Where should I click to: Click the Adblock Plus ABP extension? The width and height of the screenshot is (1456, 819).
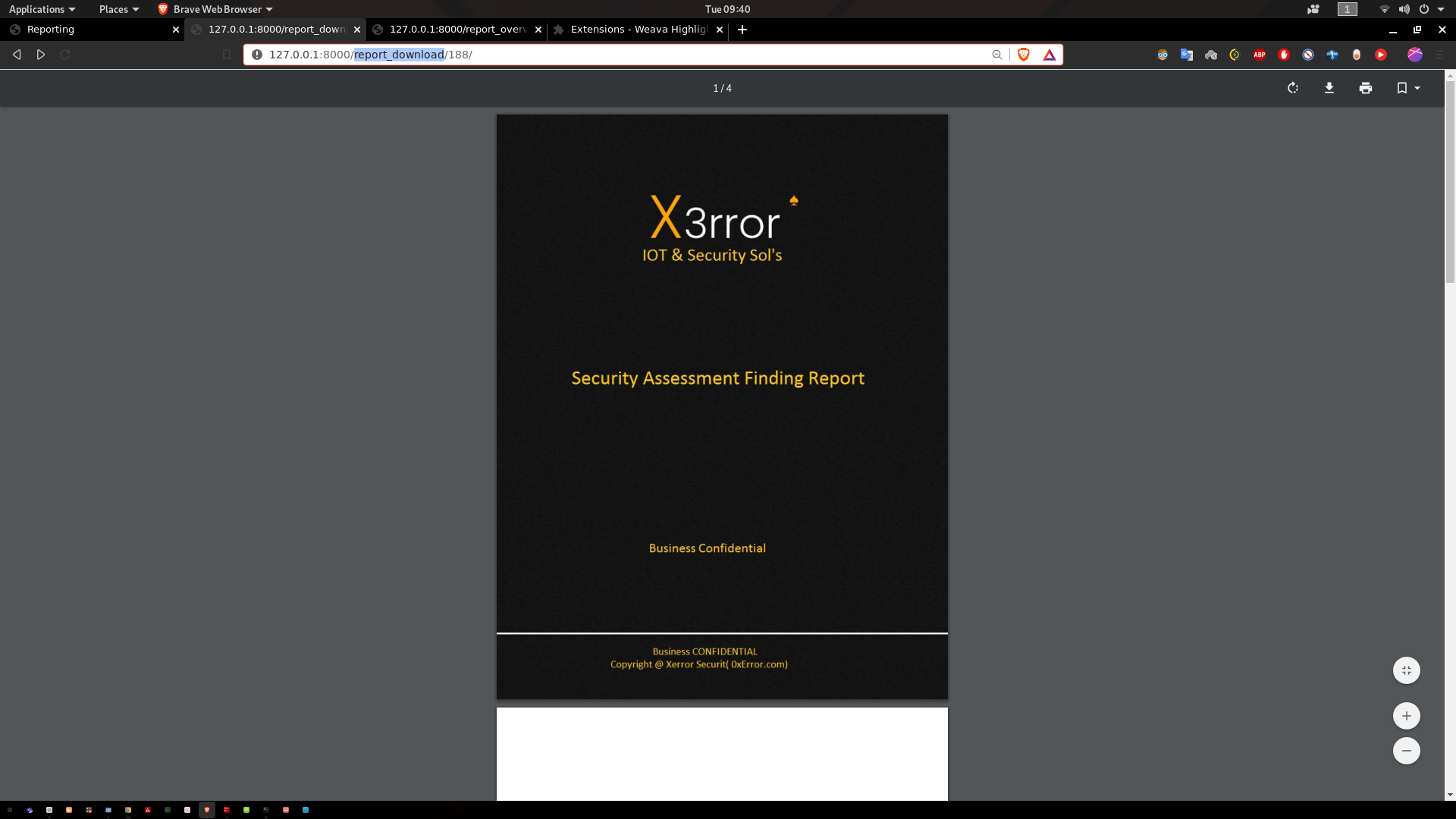coord(1260,55)
